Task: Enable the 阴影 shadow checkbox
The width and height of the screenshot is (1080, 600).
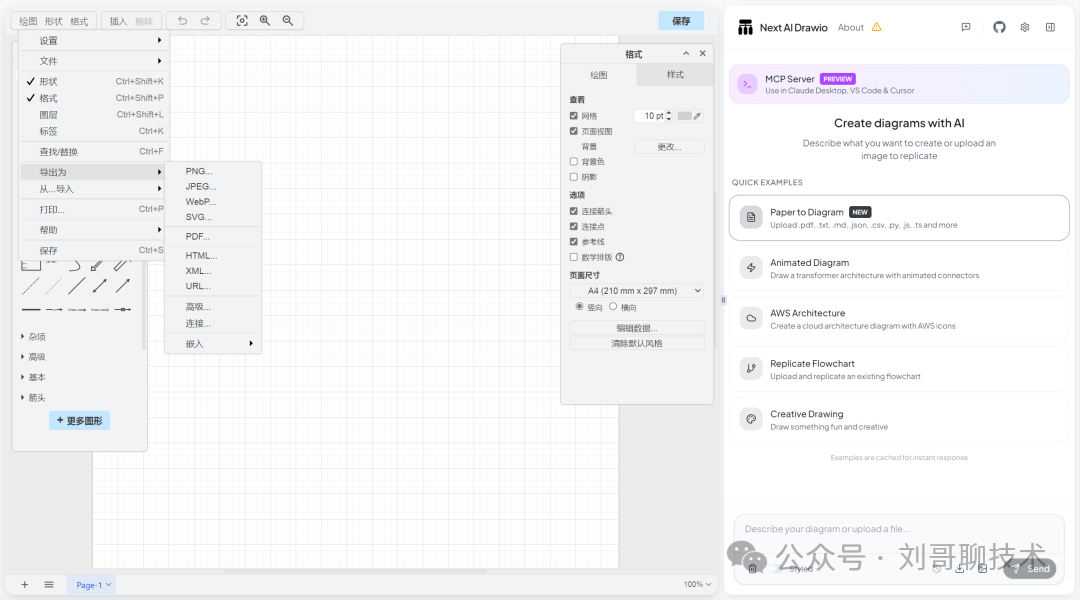Action: (x=574, y=177)
